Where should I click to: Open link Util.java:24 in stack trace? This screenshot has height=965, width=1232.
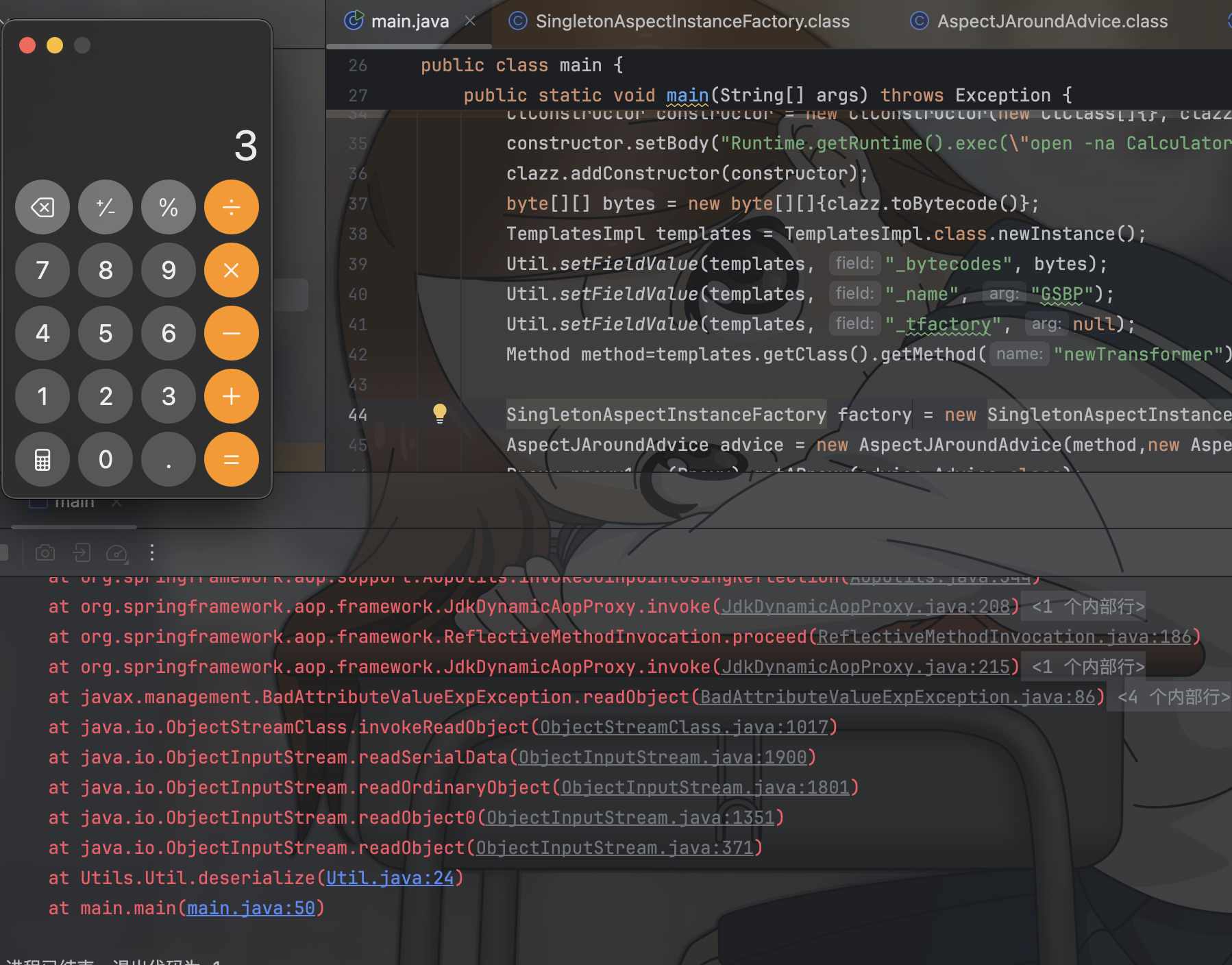coord(390,878)
